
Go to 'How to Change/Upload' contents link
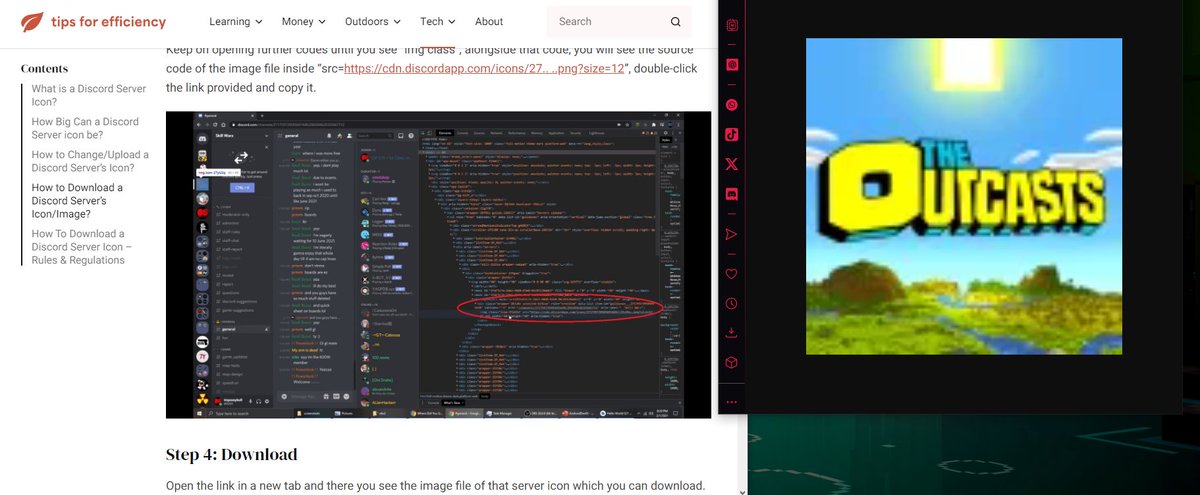(x=90, y=161)
